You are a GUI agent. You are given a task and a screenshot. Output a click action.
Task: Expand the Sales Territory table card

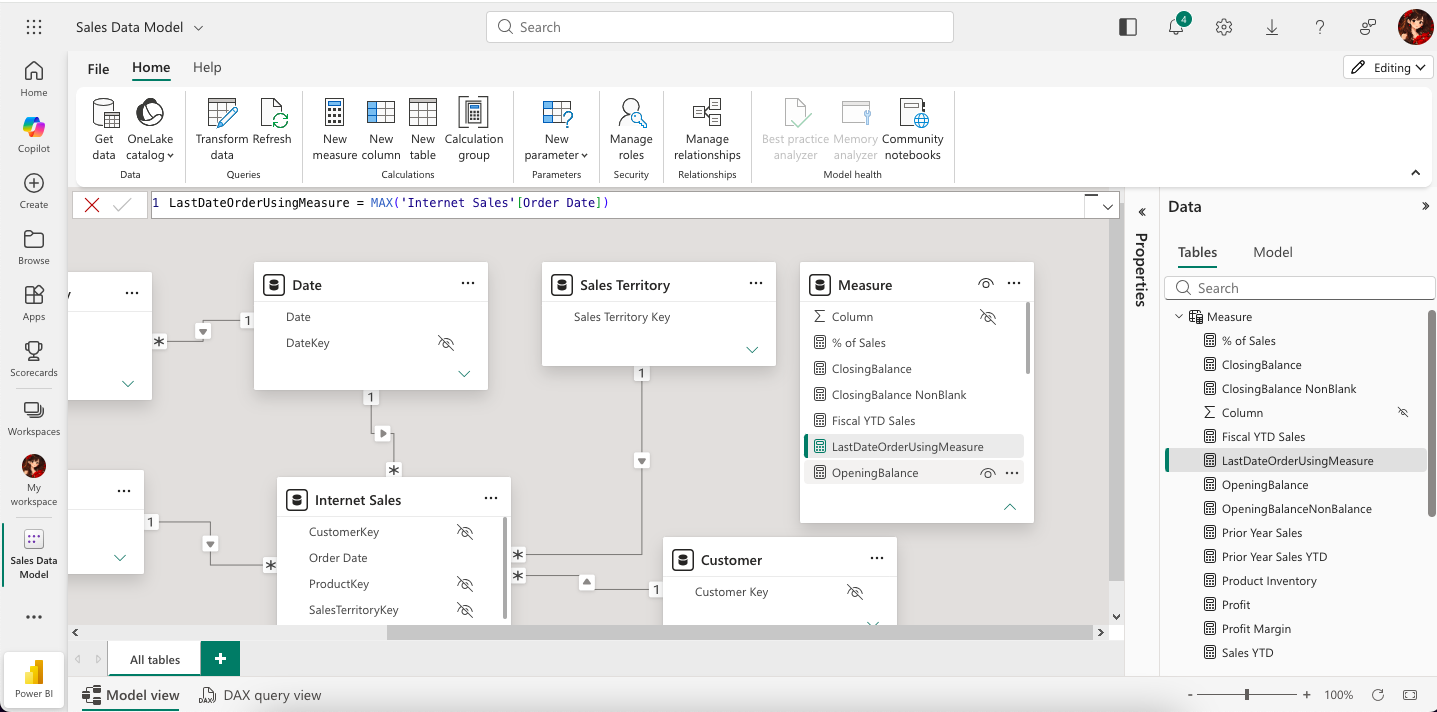pos(752,350)
